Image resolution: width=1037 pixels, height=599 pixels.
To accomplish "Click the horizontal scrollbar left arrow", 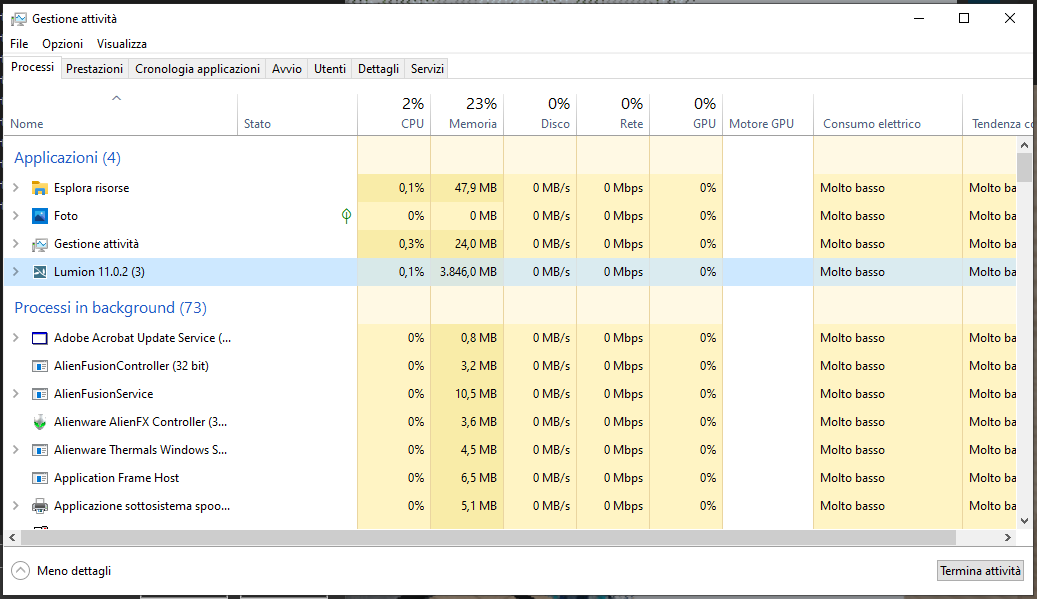I will pyautogui.click(x=12, y=538).
